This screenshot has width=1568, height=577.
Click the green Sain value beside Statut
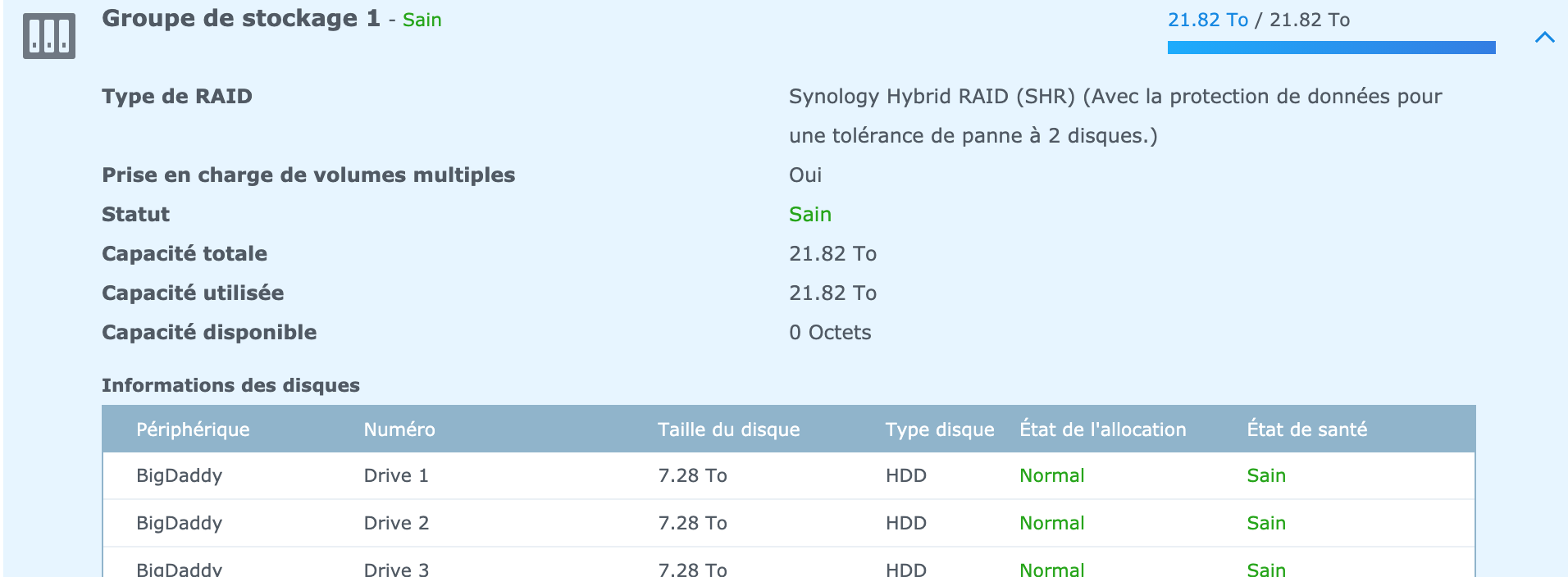coord(810,215)
